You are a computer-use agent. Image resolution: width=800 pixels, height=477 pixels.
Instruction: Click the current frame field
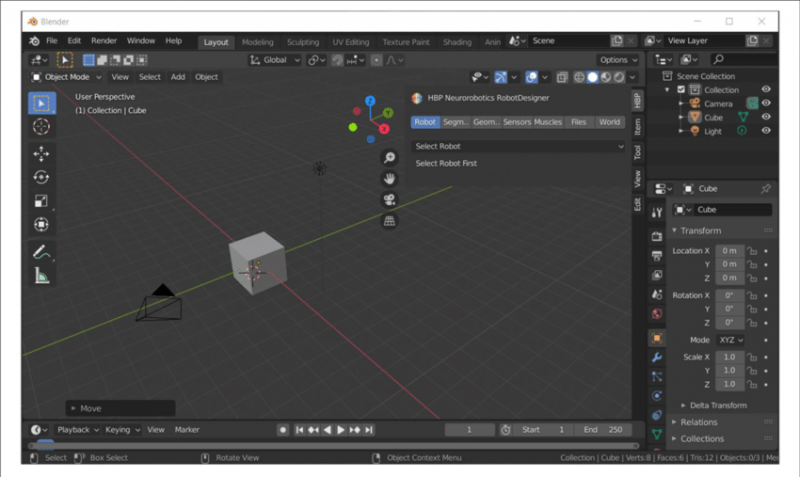(x=469, y=430)
